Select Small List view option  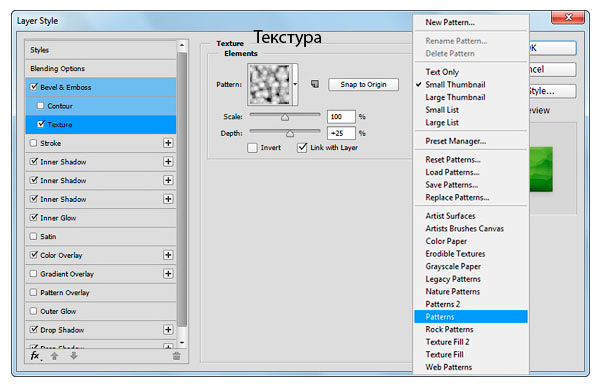pyautogui.click(x=442, y=110)
